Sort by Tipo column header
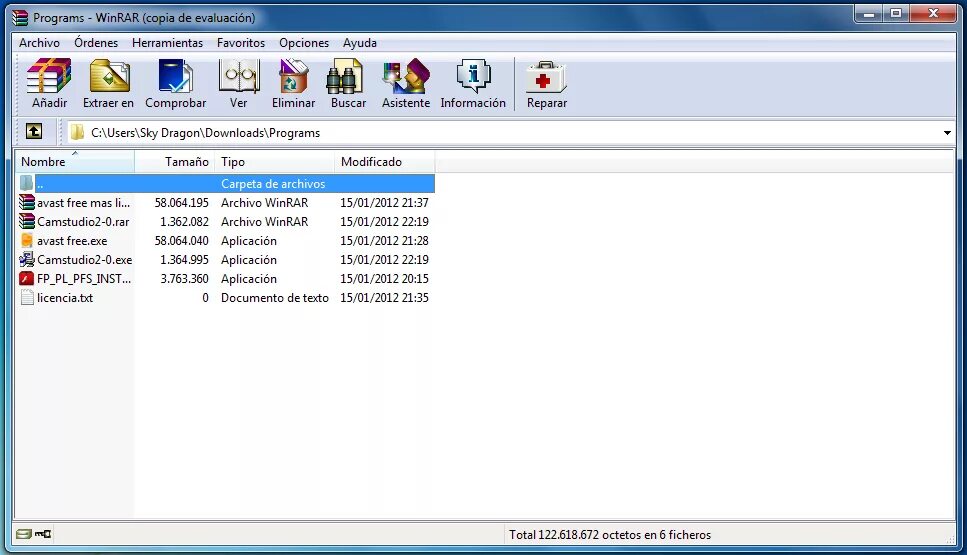This screenshot has width=967, height=555. 273,162
